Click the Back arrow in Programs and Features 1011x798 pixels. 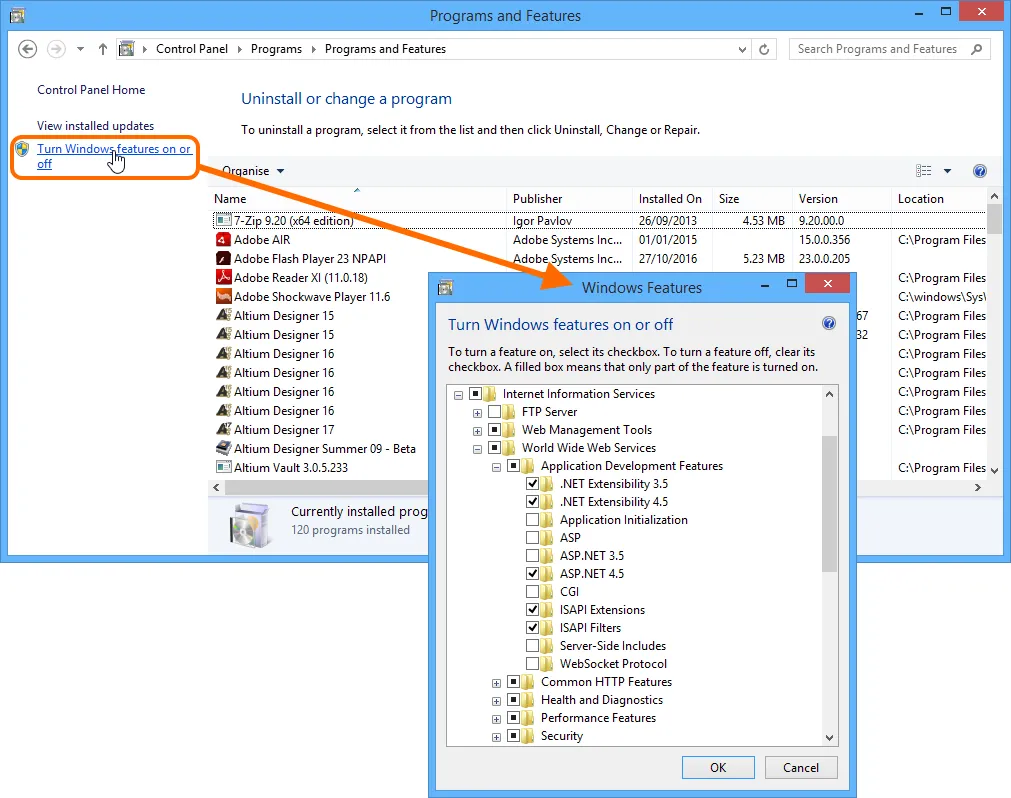click(27, 49)
